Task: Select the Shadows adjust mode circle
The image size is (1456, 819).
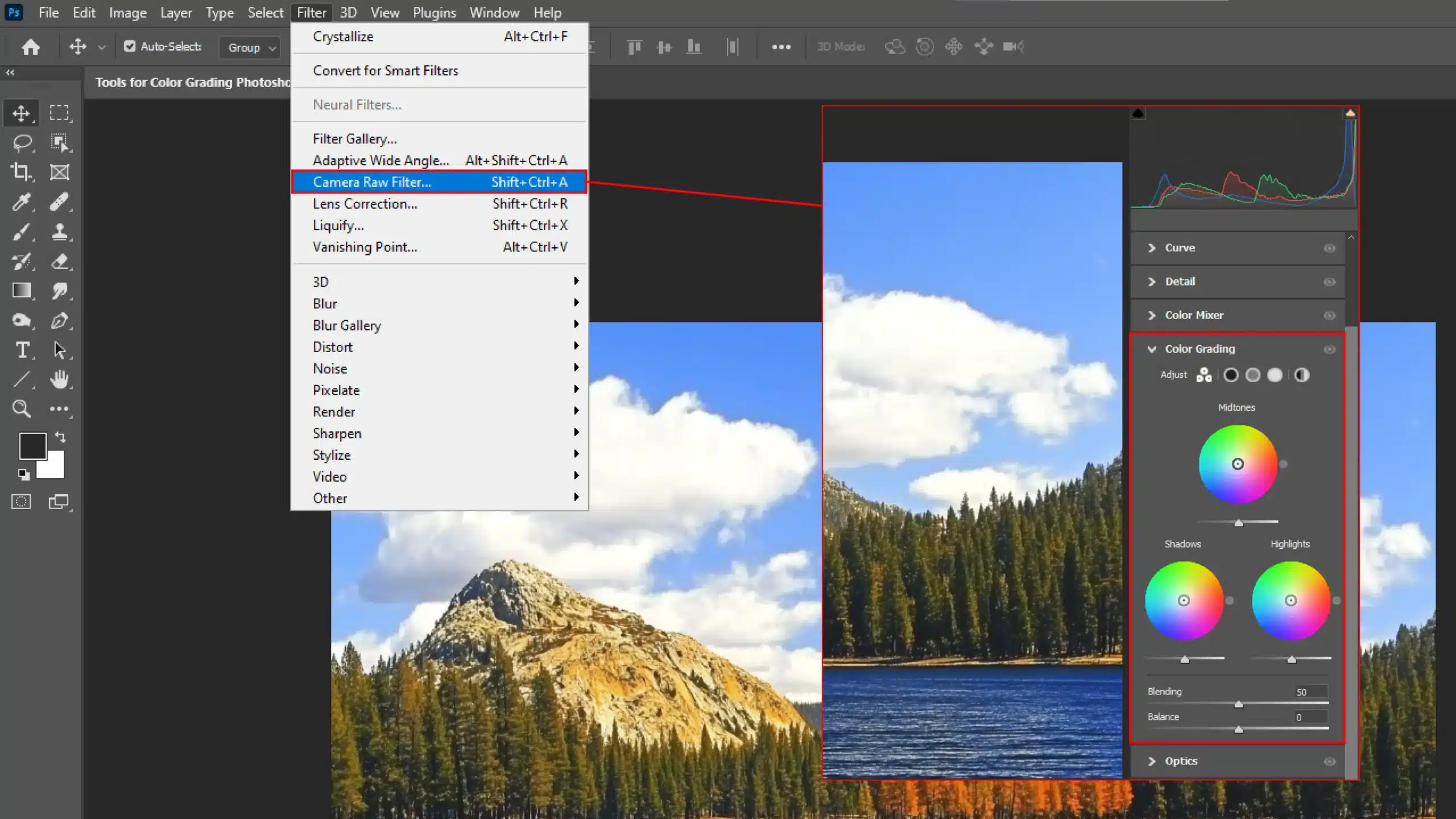Action: pos(1231,375)
